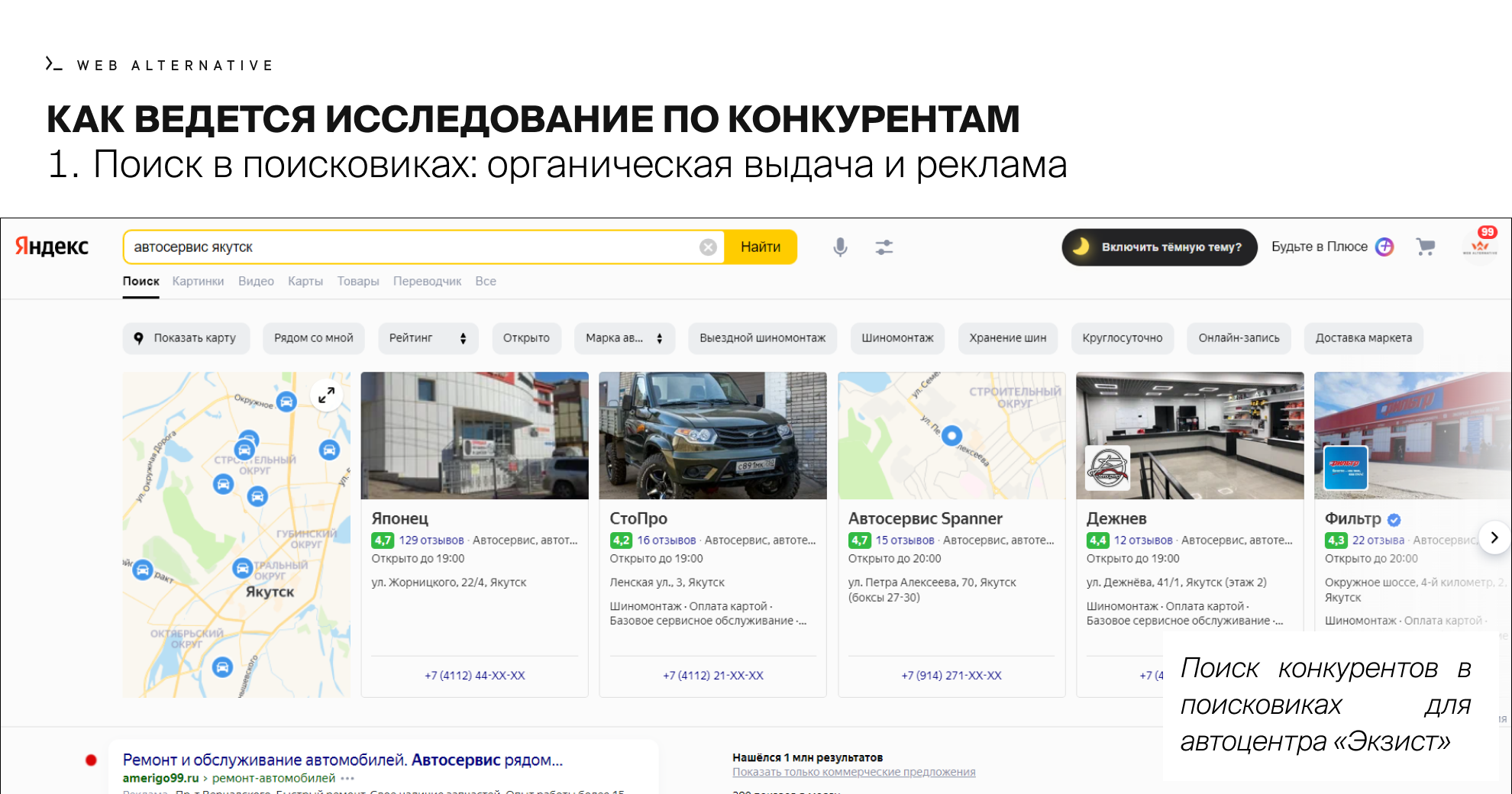Toggle the Круглосуточно filter
Screen dimensions: 1512x794
pos(1122,338)
